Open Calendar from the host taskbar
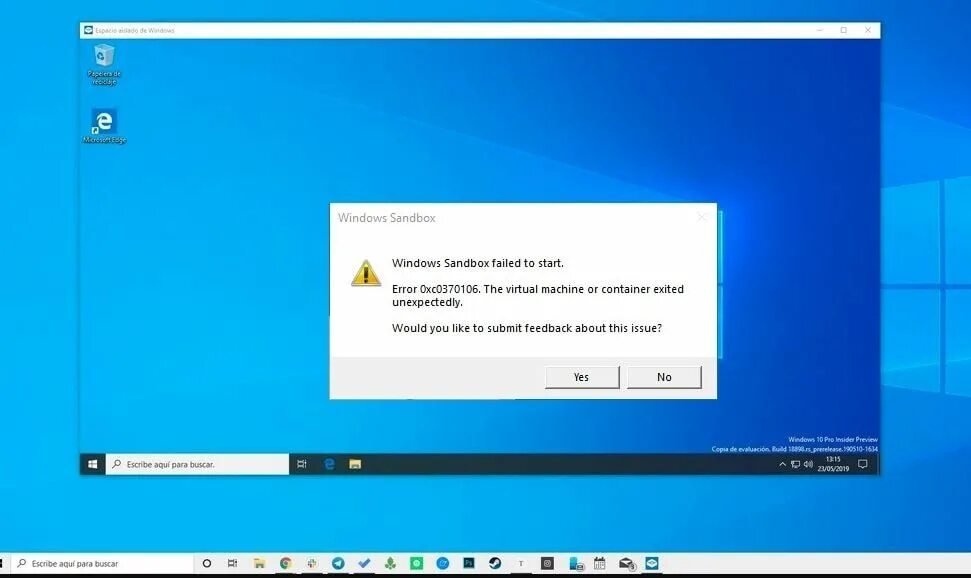Image resolution: width=971 pixels, height=578 pixels. (599, 563)
